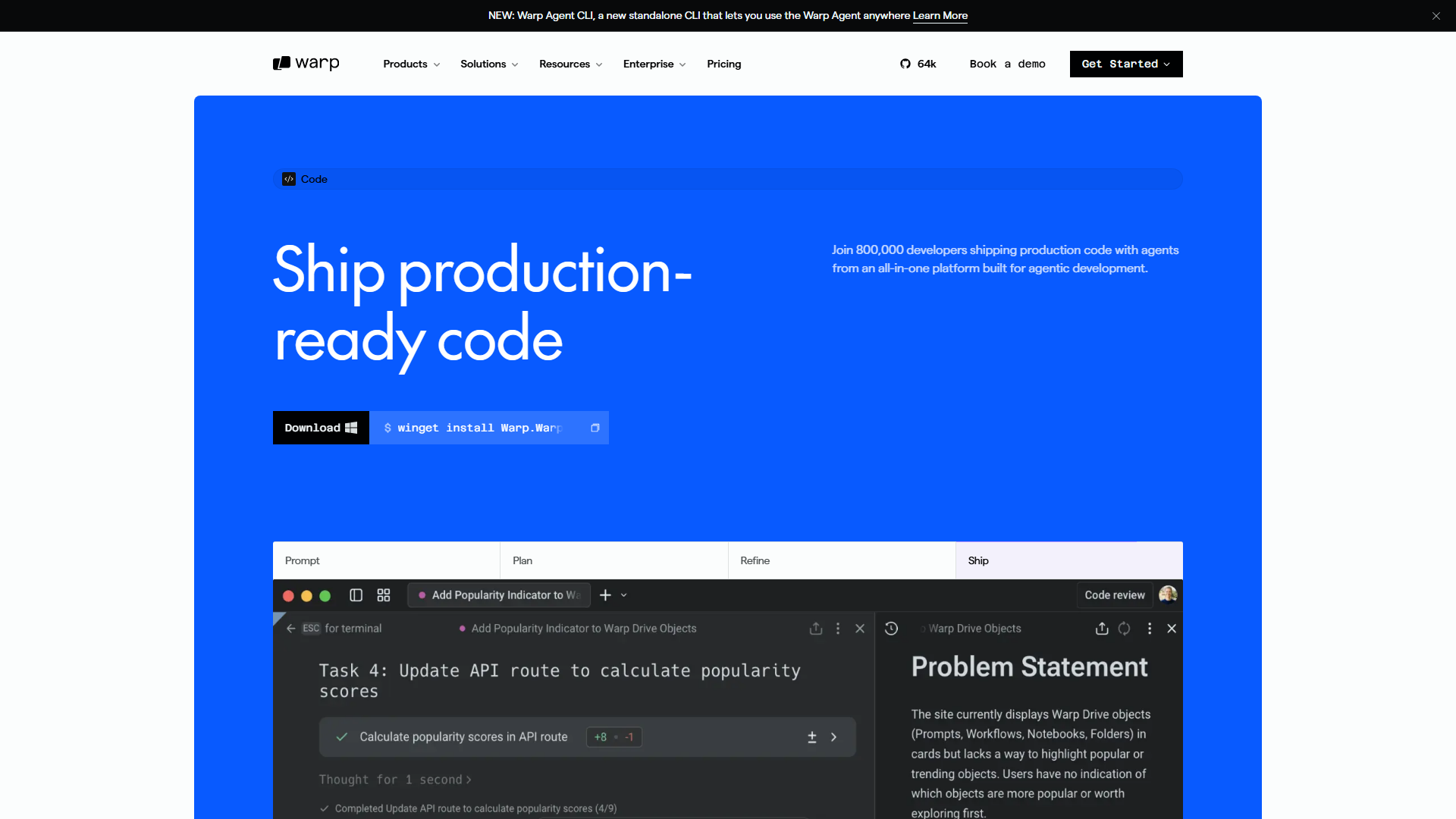Select the Ship tab
The image size is (1456, 819).
tap(1069, 560)
